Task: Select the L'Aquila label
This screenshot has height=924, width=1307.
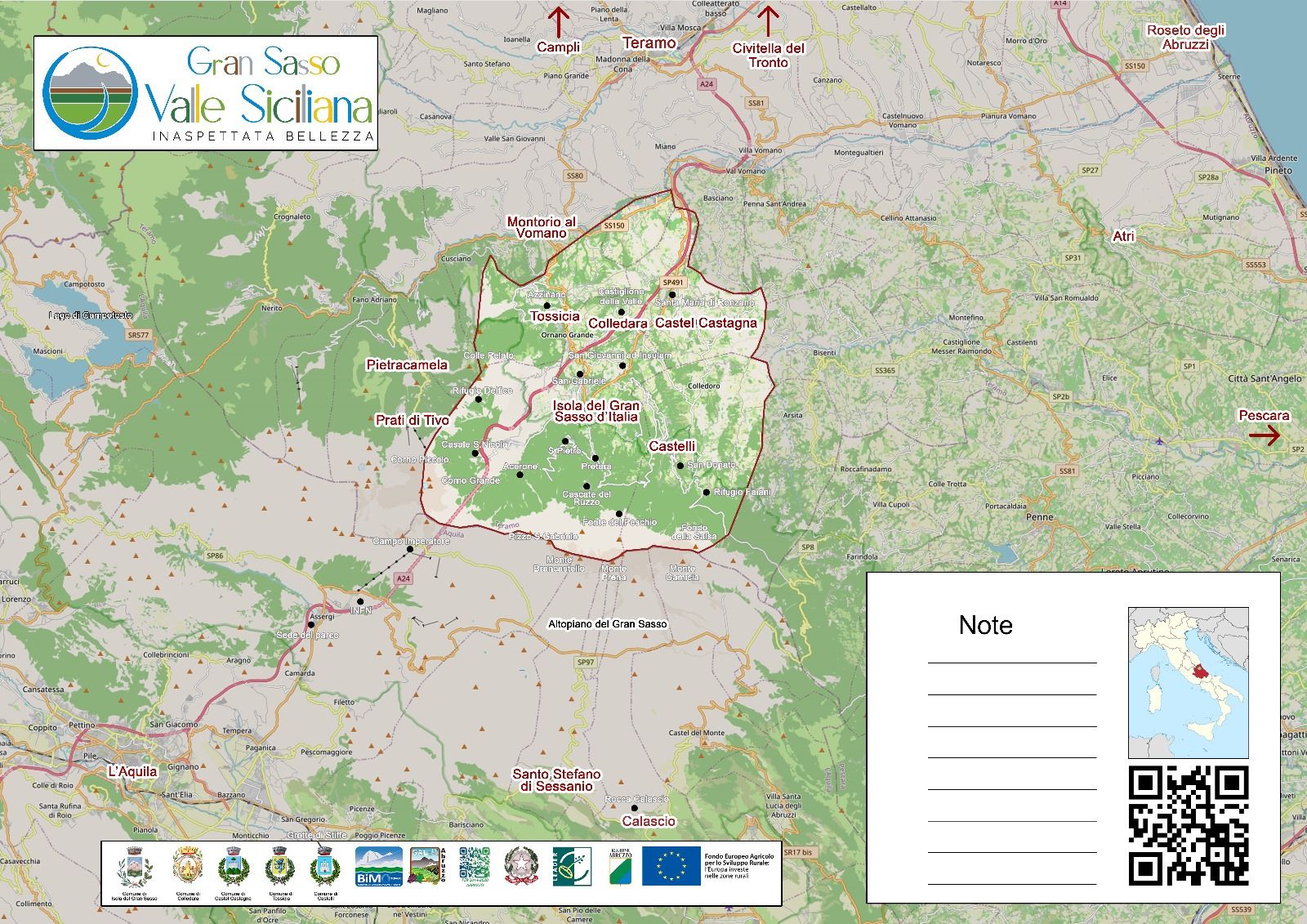Action: (132, 771)
